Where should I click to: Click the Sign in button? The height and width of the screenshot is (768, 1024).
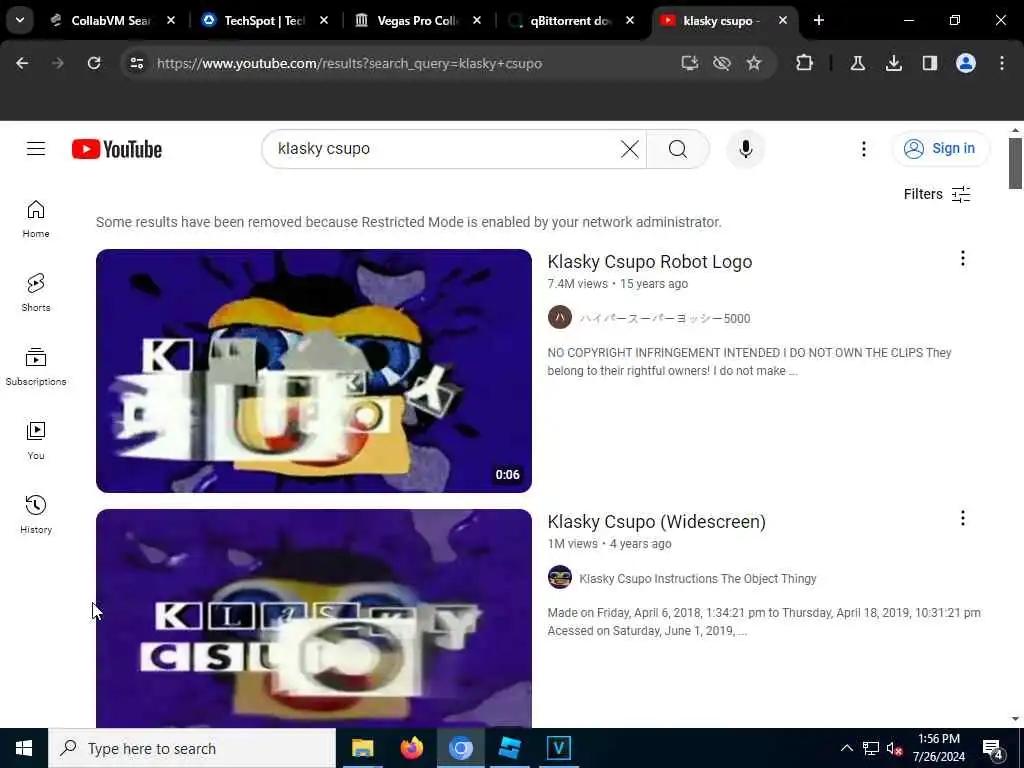coord(940,149)
